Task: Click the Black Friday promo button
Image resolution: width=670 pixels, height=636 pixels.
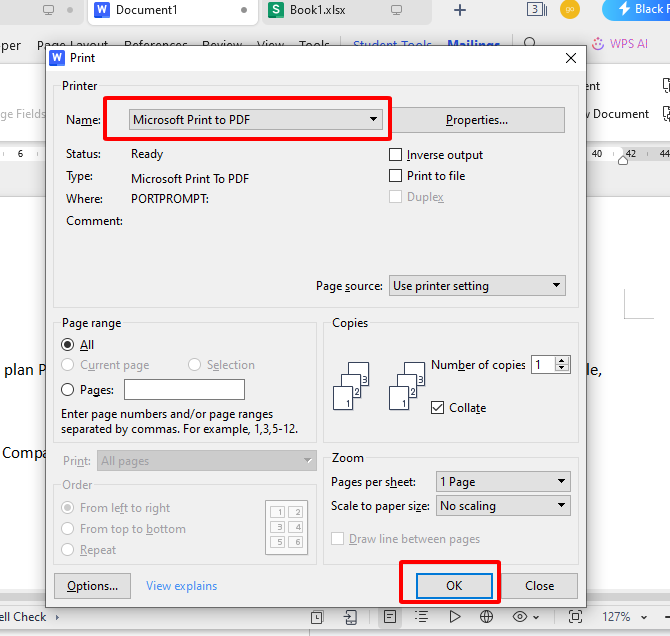Action: (x=637, y=9)
